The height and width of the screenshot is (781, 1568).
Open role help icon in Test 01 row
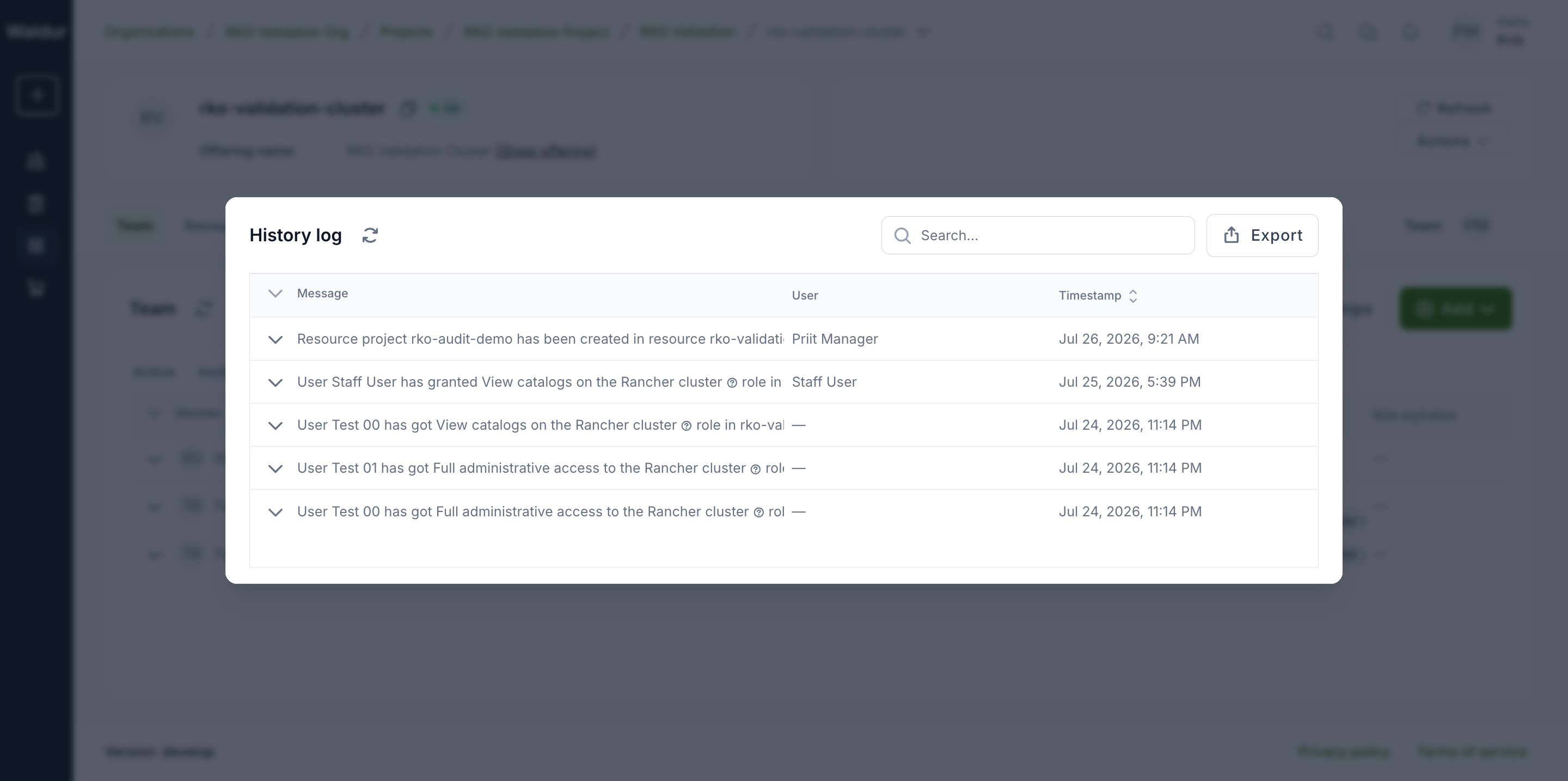(x=755, y=469)
